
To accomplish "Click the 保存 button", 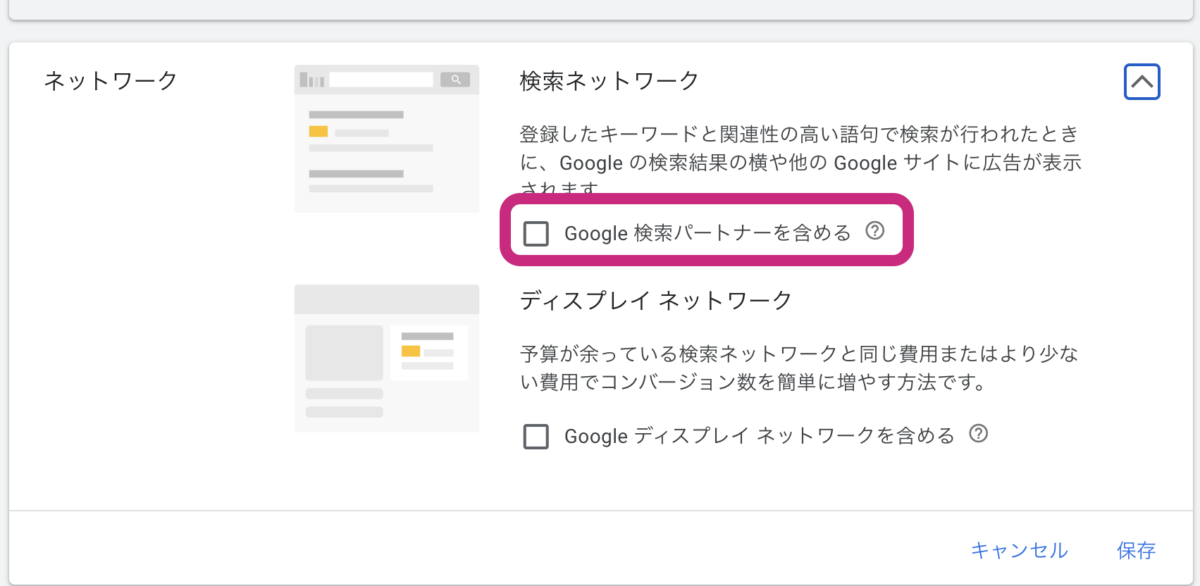I will [x=1135, y=549].
